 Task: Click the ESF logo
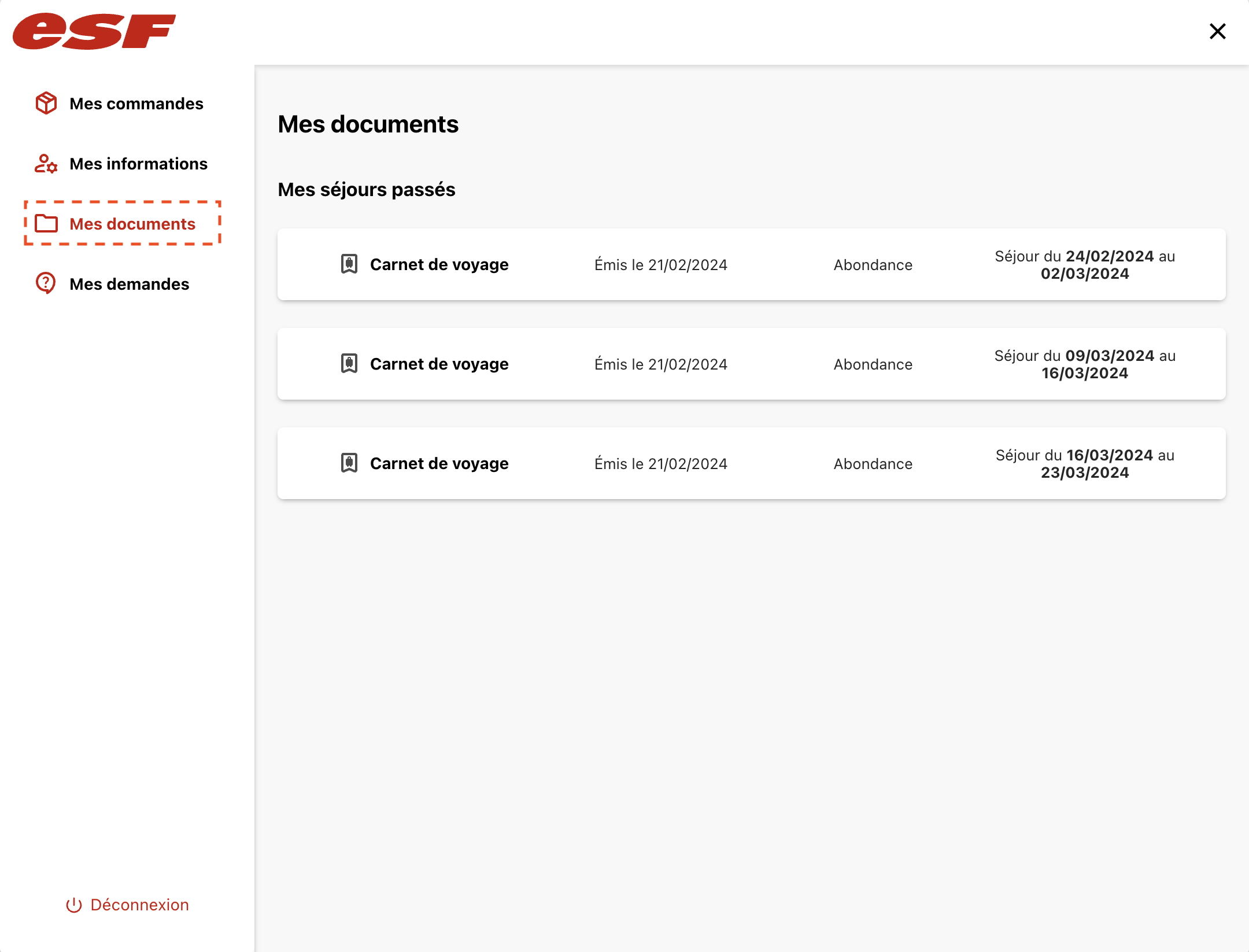click(x=94, y=31)
